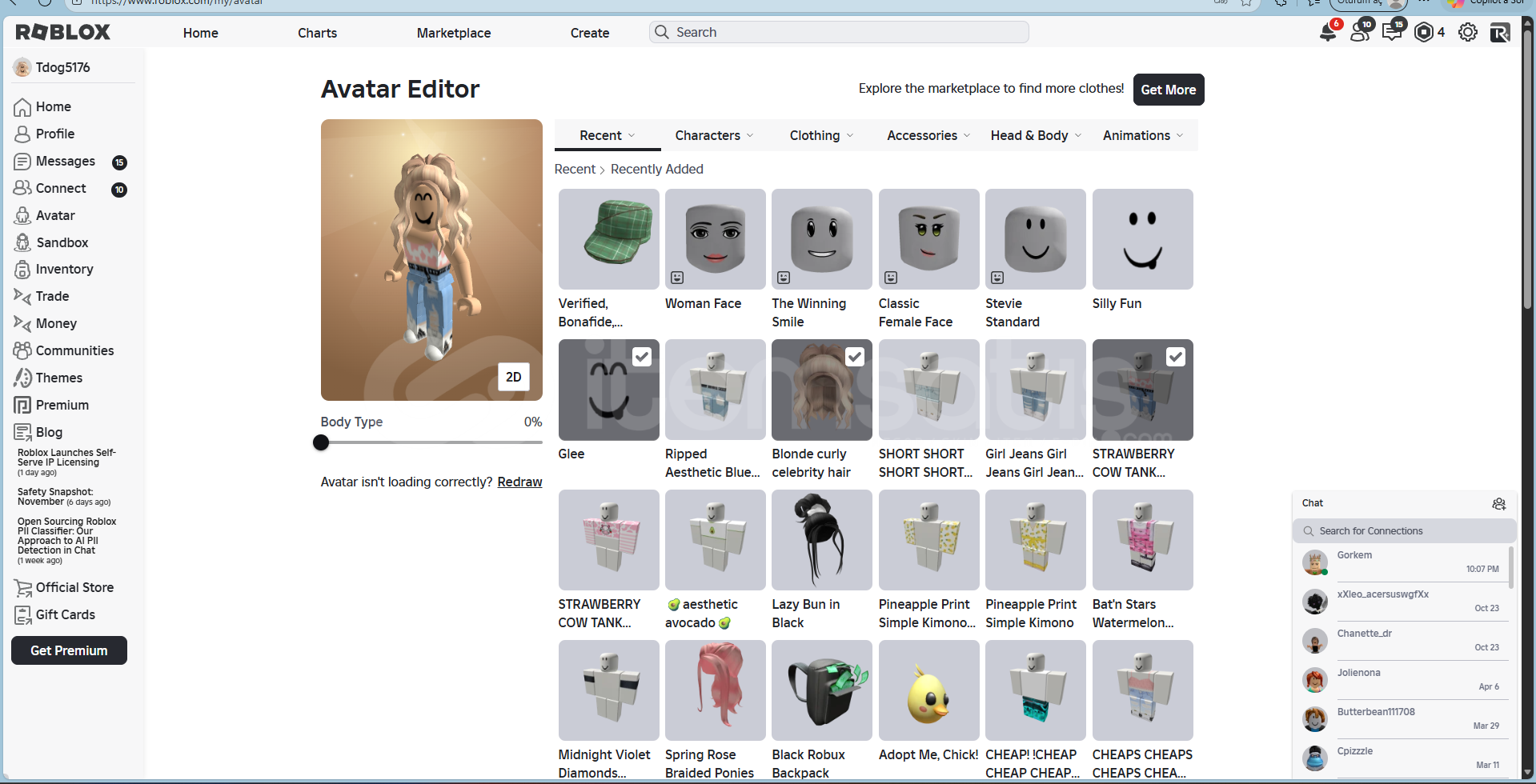The height and width of the screenshot is (784, 1536).
Task: Click the Roblox logo
Action: (x=63, y=32)
